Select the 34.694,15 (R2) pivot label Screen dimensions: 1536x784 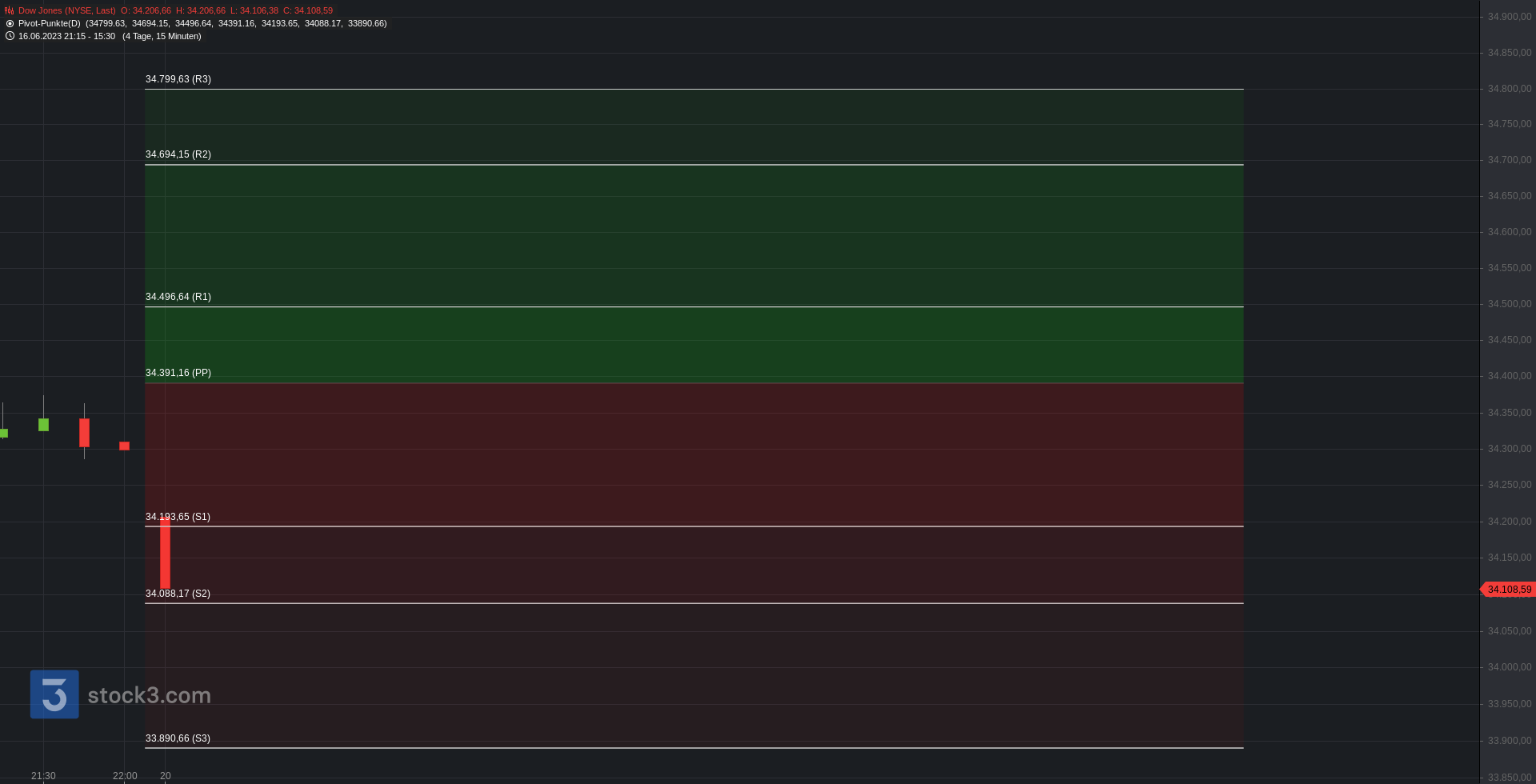click(x=178, y=154)
